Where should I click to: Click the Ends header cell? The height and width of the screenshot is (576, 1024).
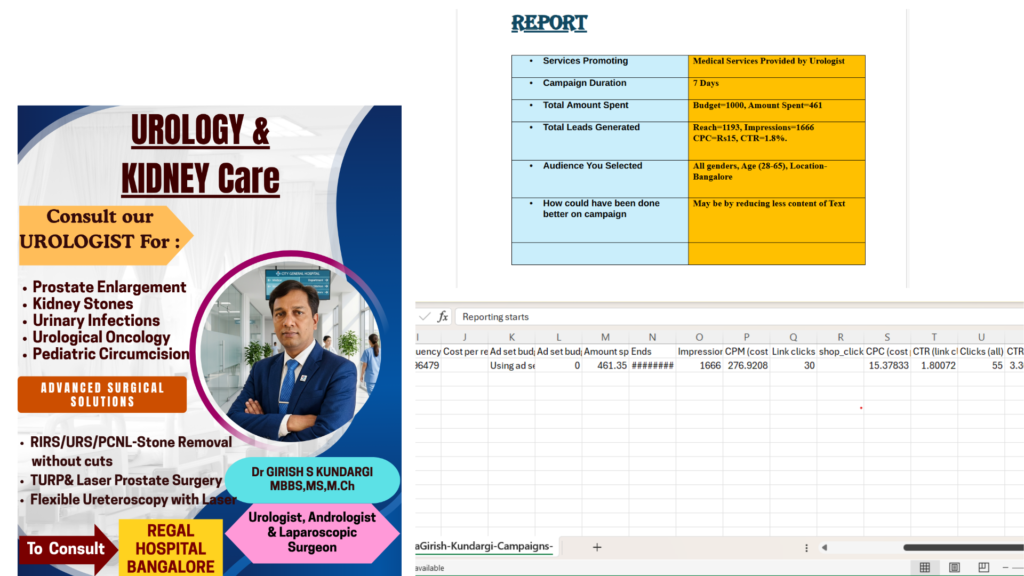[652, 351]
